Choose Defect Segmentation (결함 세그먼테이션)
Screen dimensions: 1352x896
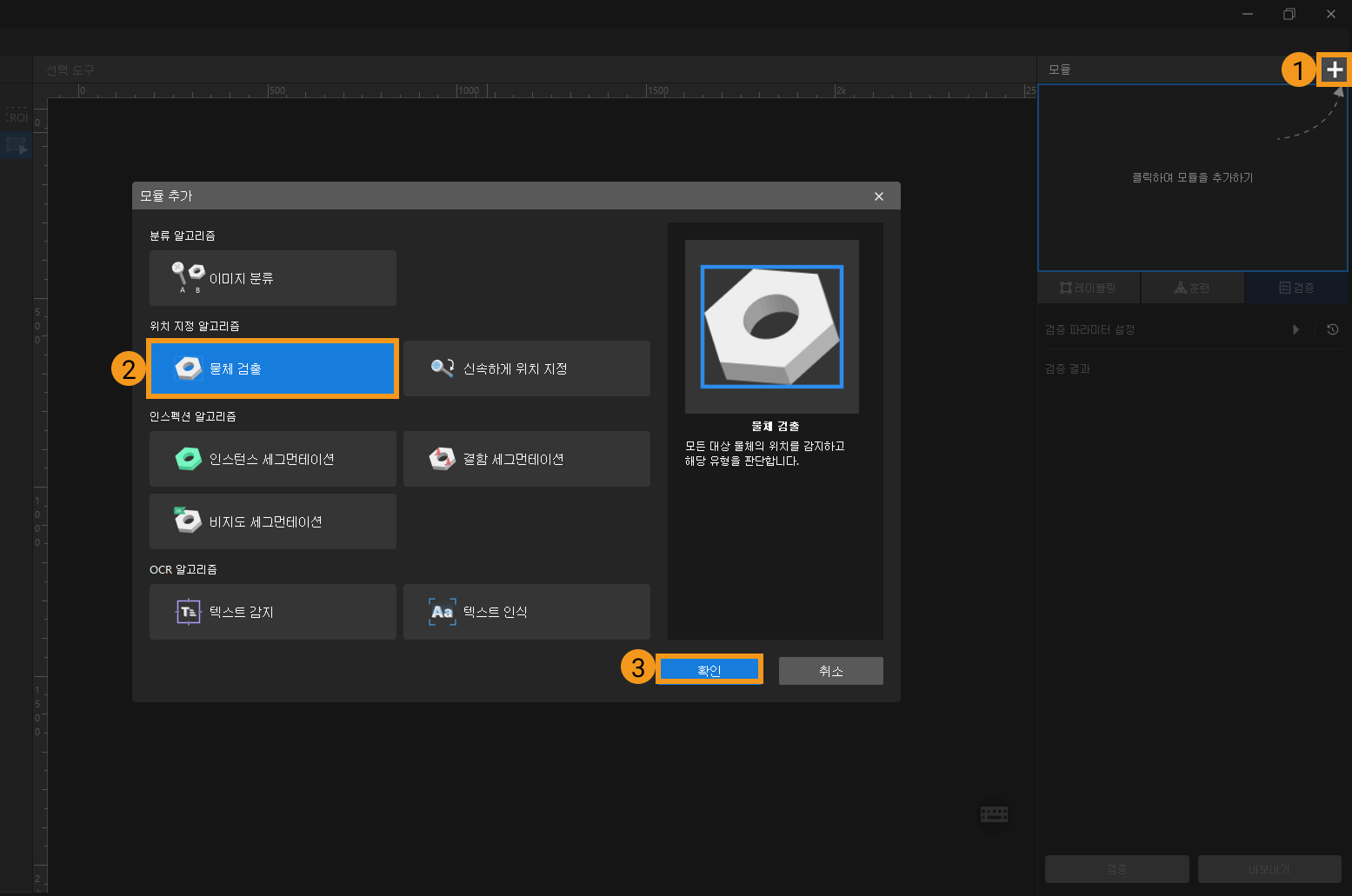coord(527,459)
